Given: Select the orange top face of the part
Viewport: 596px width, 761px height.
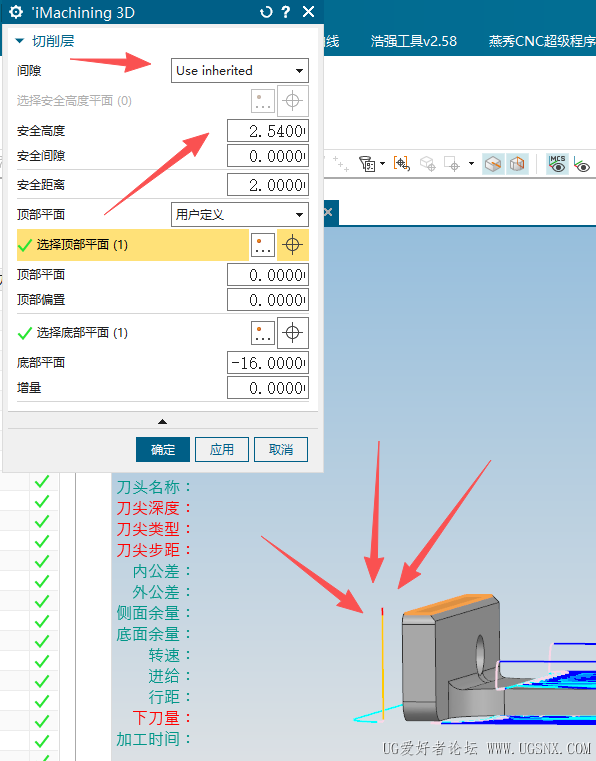Looking at the screenshot, I should [449, 604].
